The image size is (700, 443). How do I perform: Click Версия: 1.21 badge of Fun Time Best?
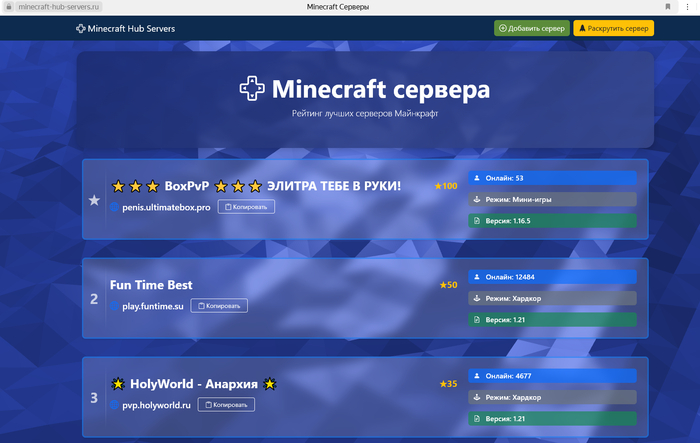[552, 320]
